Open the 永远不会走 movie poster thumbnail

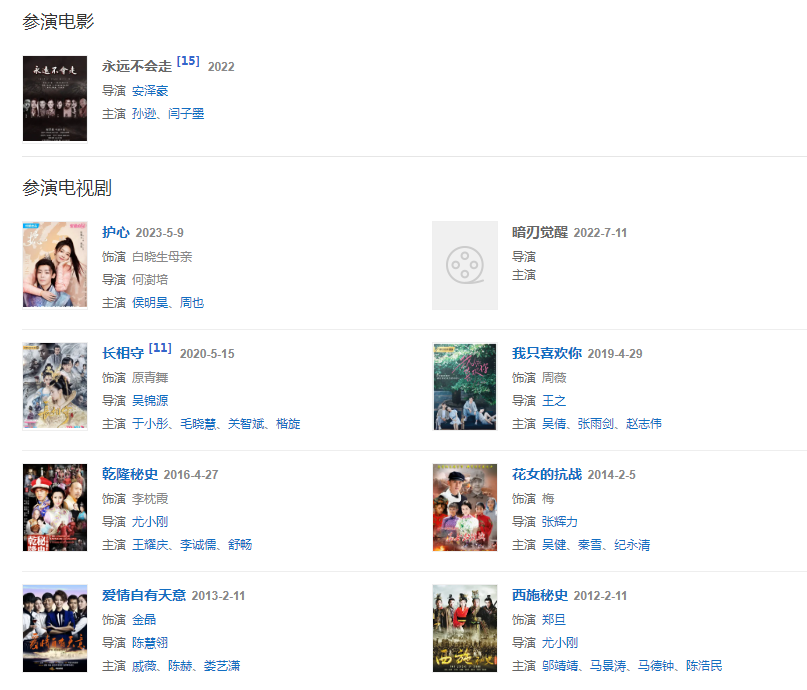coord(55,98)
